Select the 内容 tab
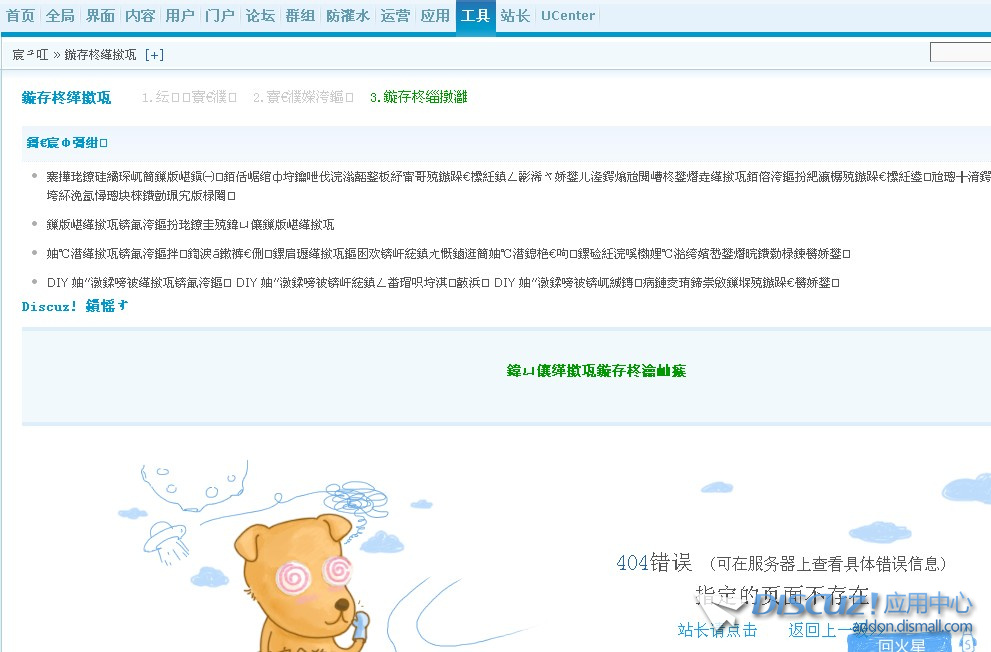The width and height of the screenshot is (991, 652). click(x=140, y=16)
